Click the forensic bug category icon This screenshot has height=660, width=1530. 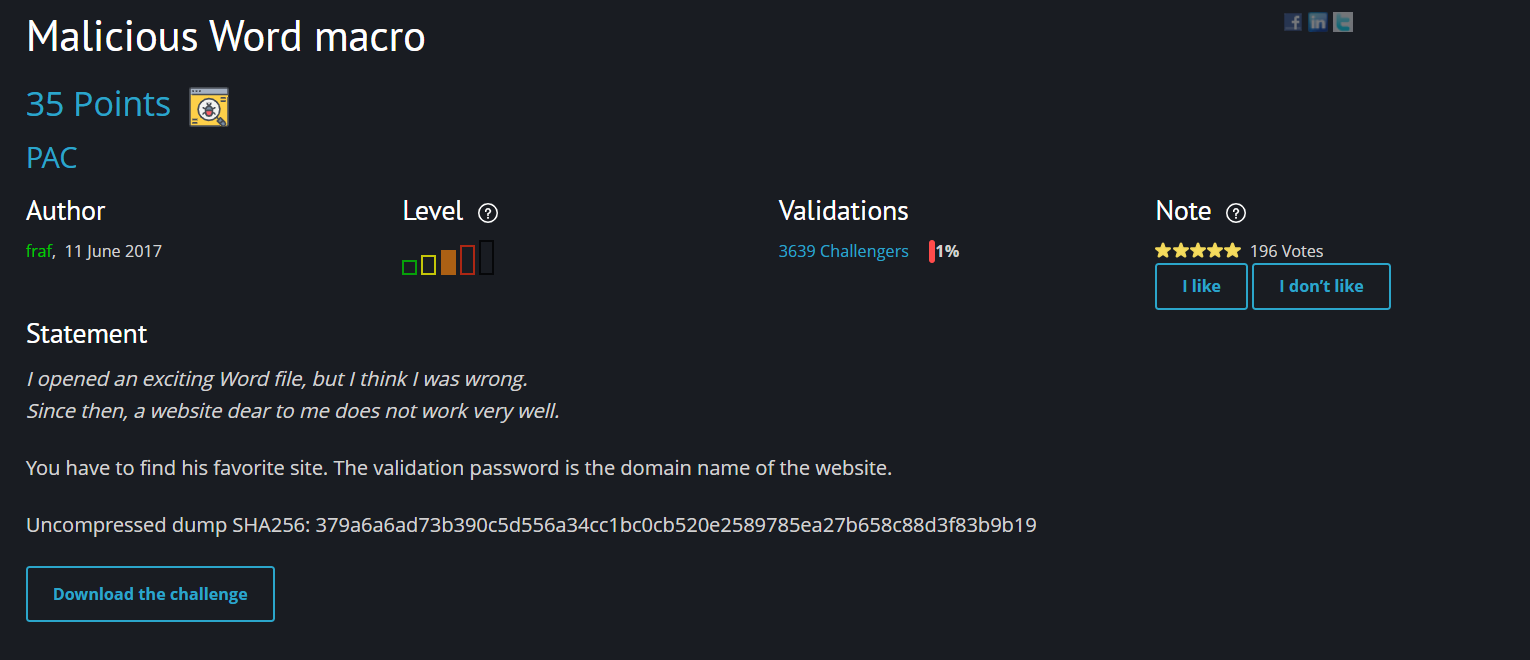click(209, 107)
